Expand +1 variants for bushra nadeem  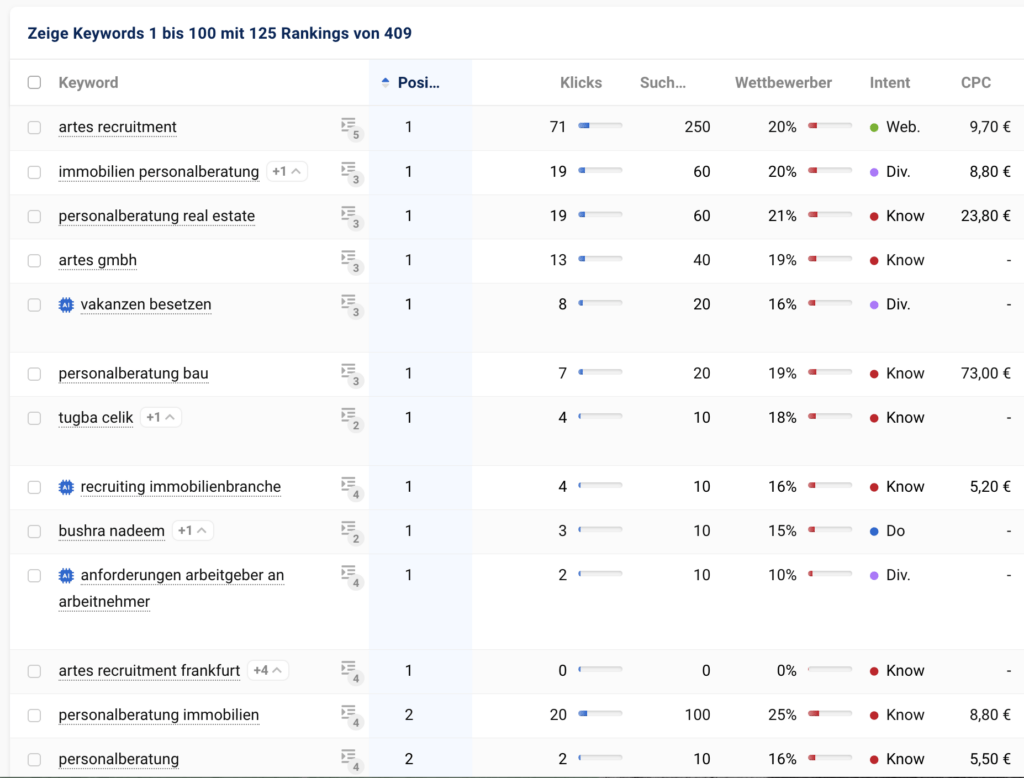point(193,530)
